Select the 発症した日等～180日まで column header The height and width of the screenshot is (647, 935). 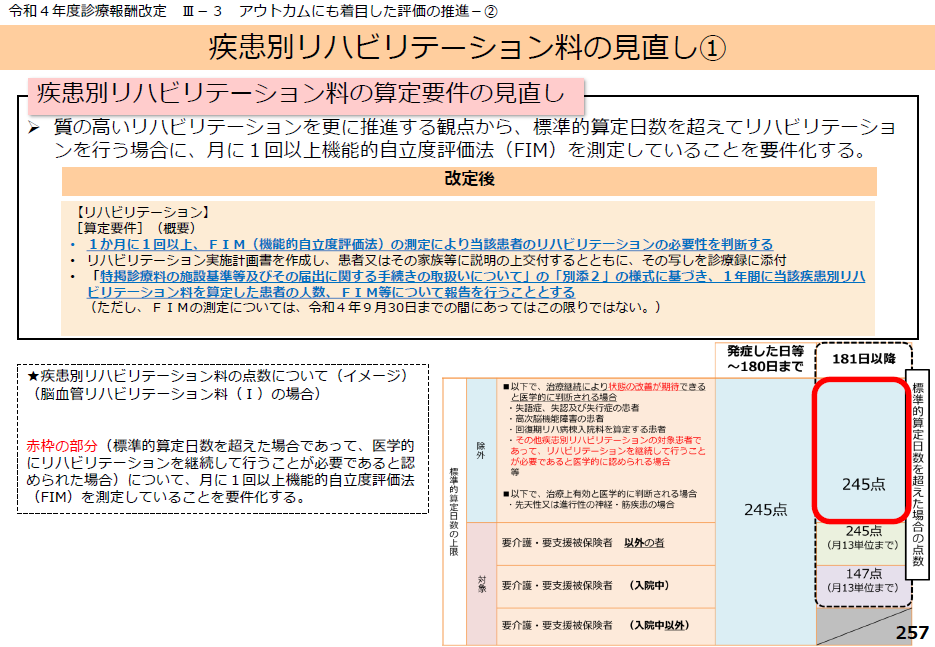(x=765, y=360)
